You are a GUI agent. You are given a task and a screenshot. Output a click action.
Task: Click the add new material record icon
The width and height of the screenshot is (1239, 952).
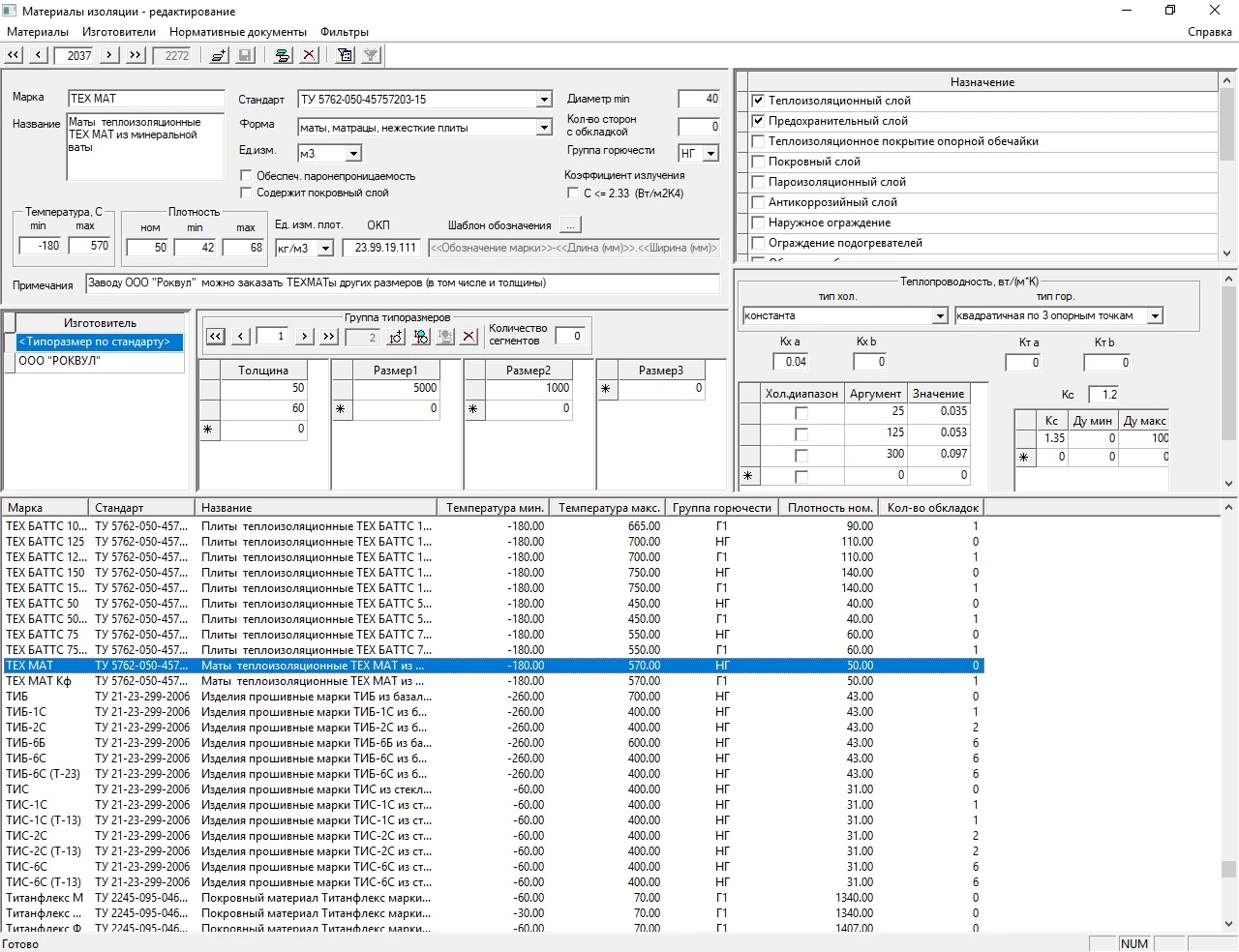coord(220,55)
